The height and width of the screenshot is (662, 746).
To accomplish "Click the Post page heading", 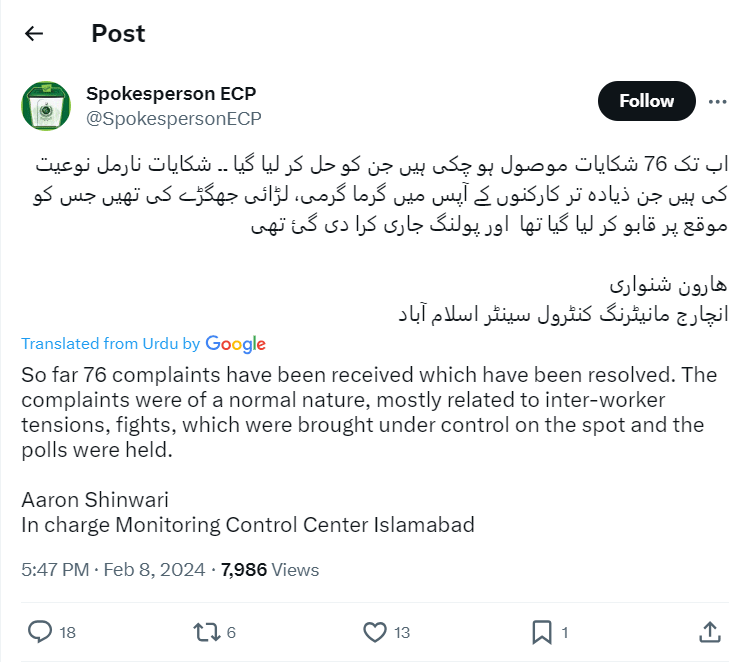I will click(x=118, y=33).
